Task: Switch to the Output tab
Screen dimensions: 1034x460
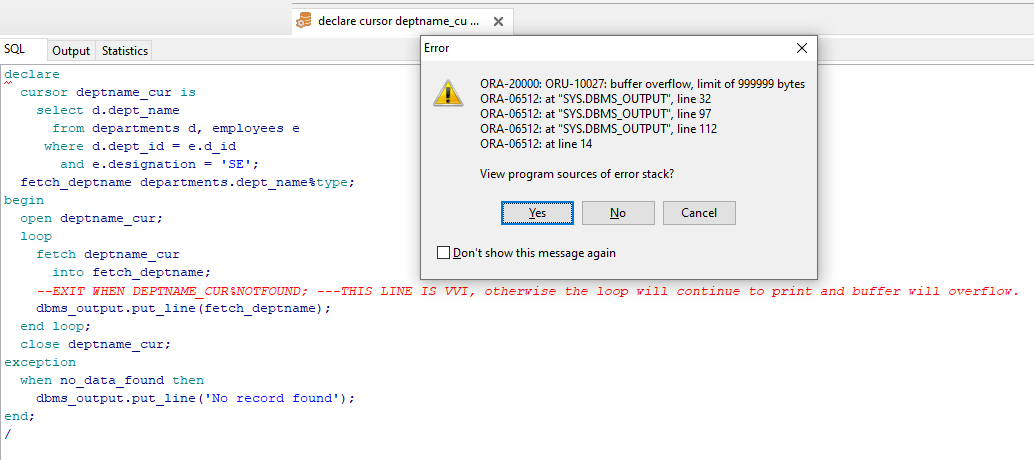Action: (71, 50)
